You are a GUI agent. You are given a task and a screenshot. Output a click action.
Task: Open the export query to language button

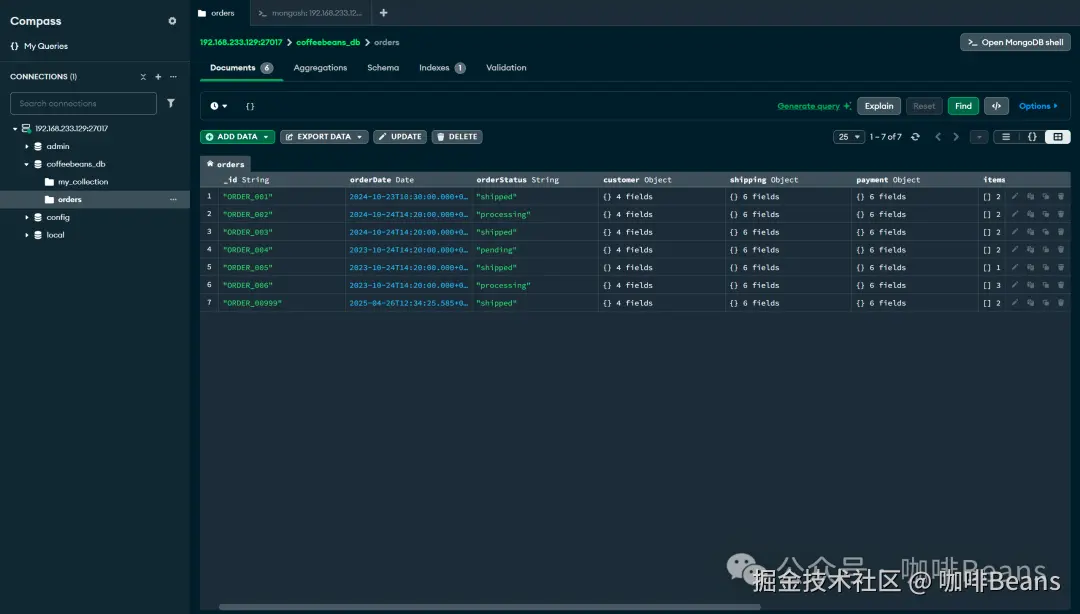pyautogui.click(x=996, y=106)
